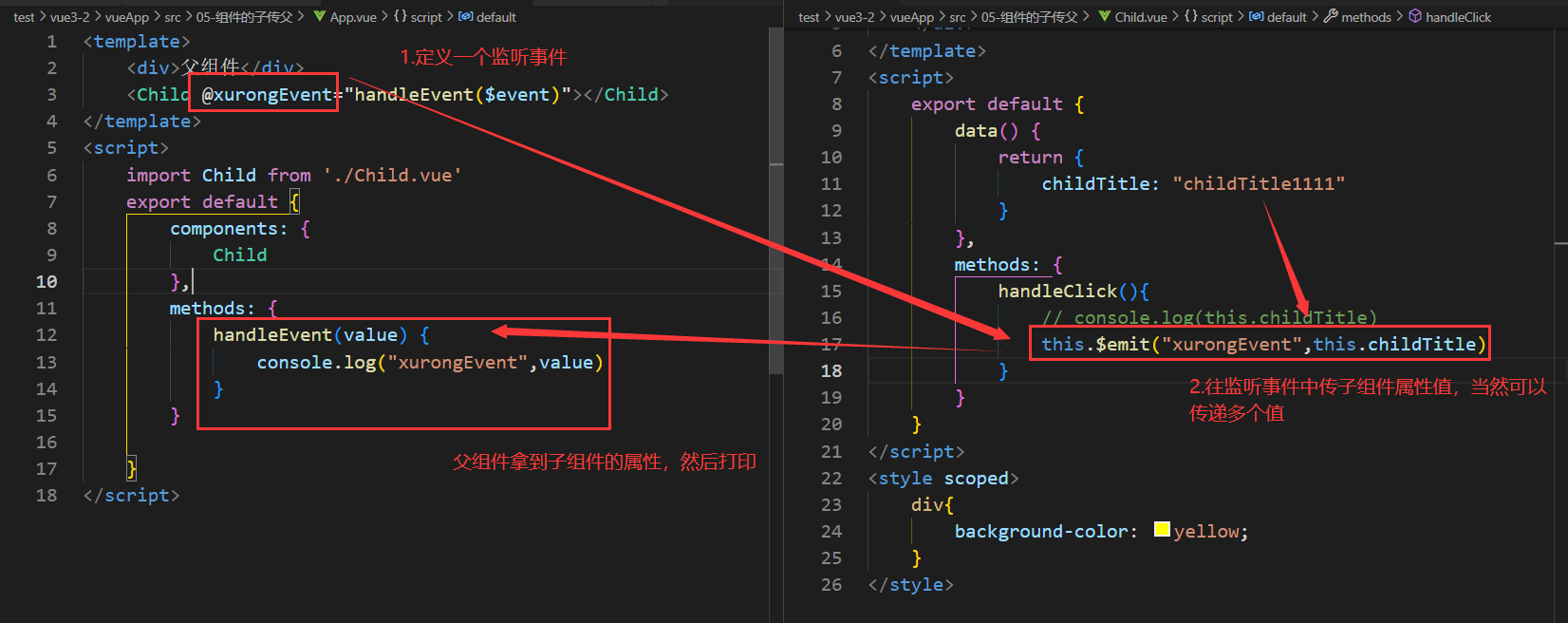1568x623 pixels.
Task: Click the braces script icon in Child.vue breadcrumb
Action: click(x=1191, y=16)
